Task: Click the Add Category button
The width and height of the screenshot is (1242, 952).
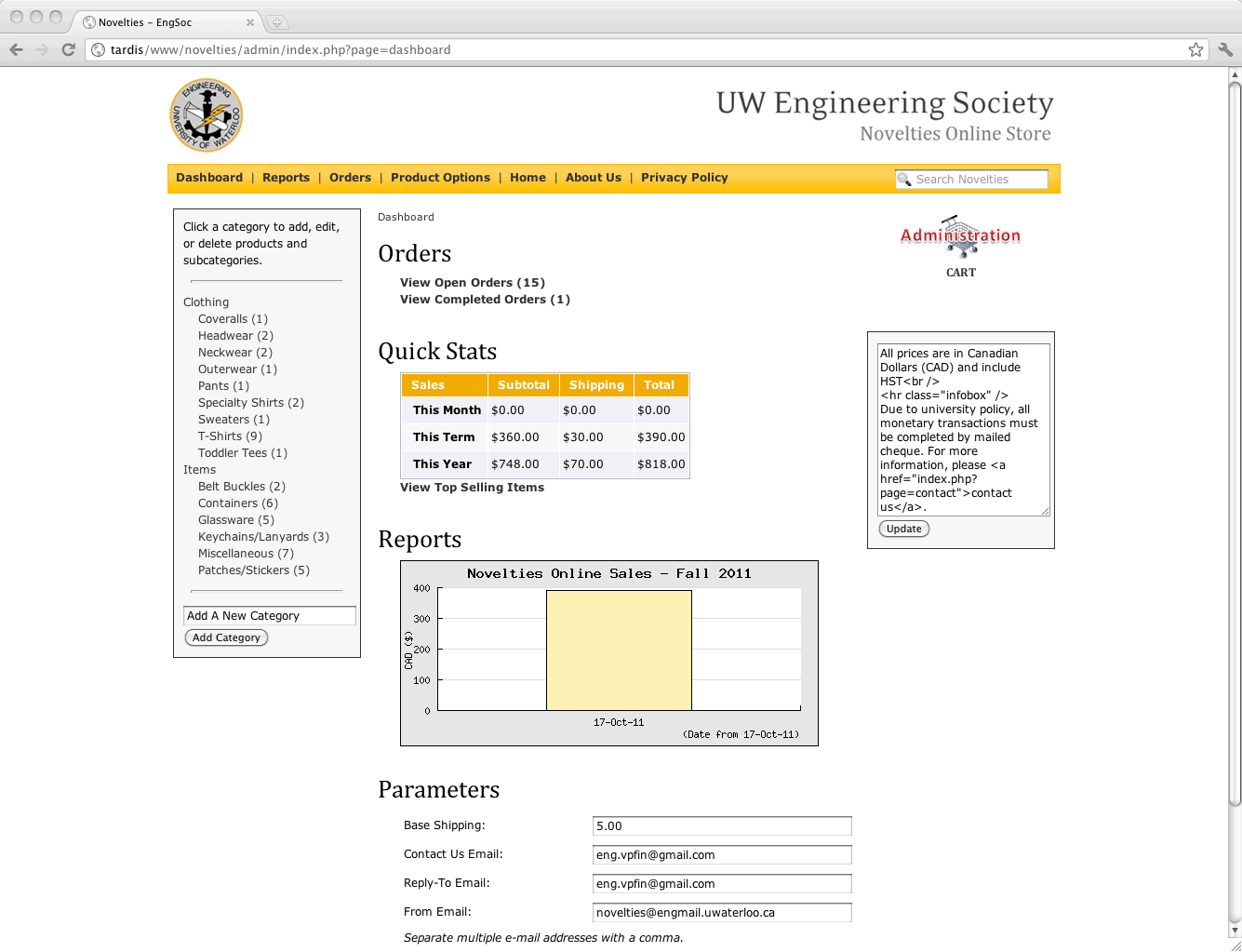Action: tap(226, 637)
